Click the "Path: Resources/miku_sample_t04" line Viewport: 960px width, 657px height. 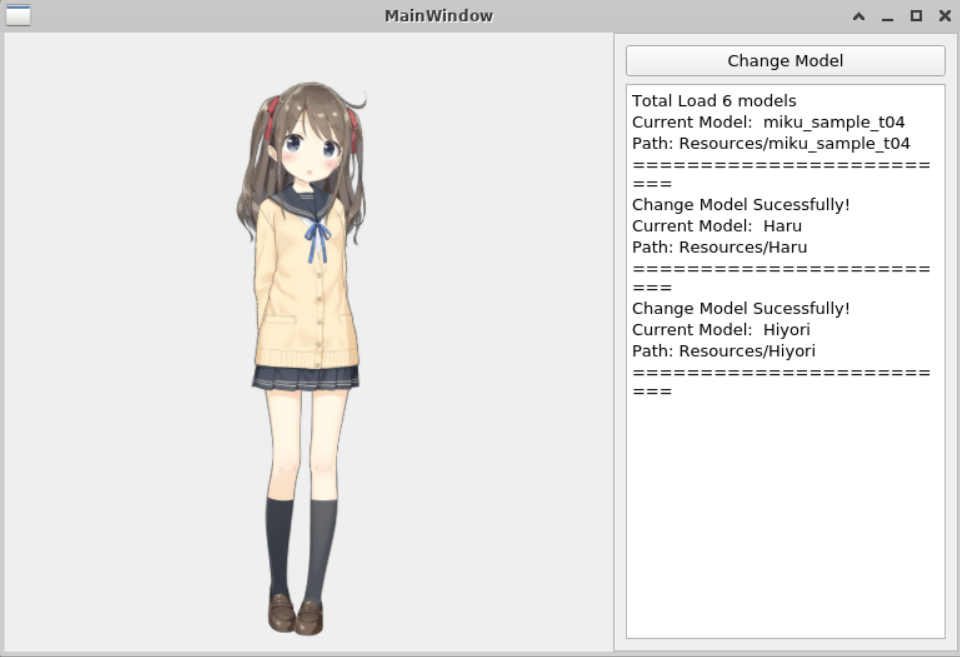(771, 143)
